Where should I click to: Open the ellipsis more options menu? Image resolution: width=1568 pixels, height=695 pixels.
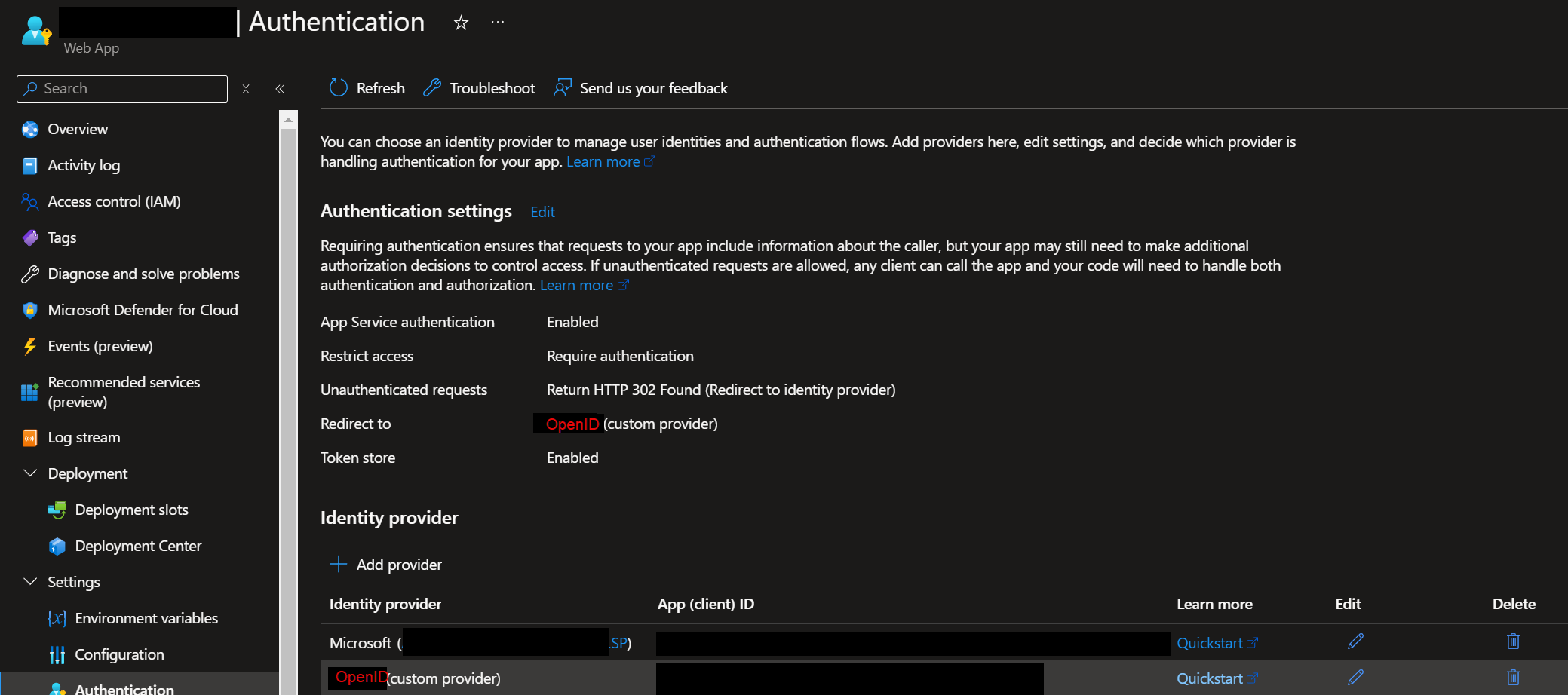tap(498, 22)
